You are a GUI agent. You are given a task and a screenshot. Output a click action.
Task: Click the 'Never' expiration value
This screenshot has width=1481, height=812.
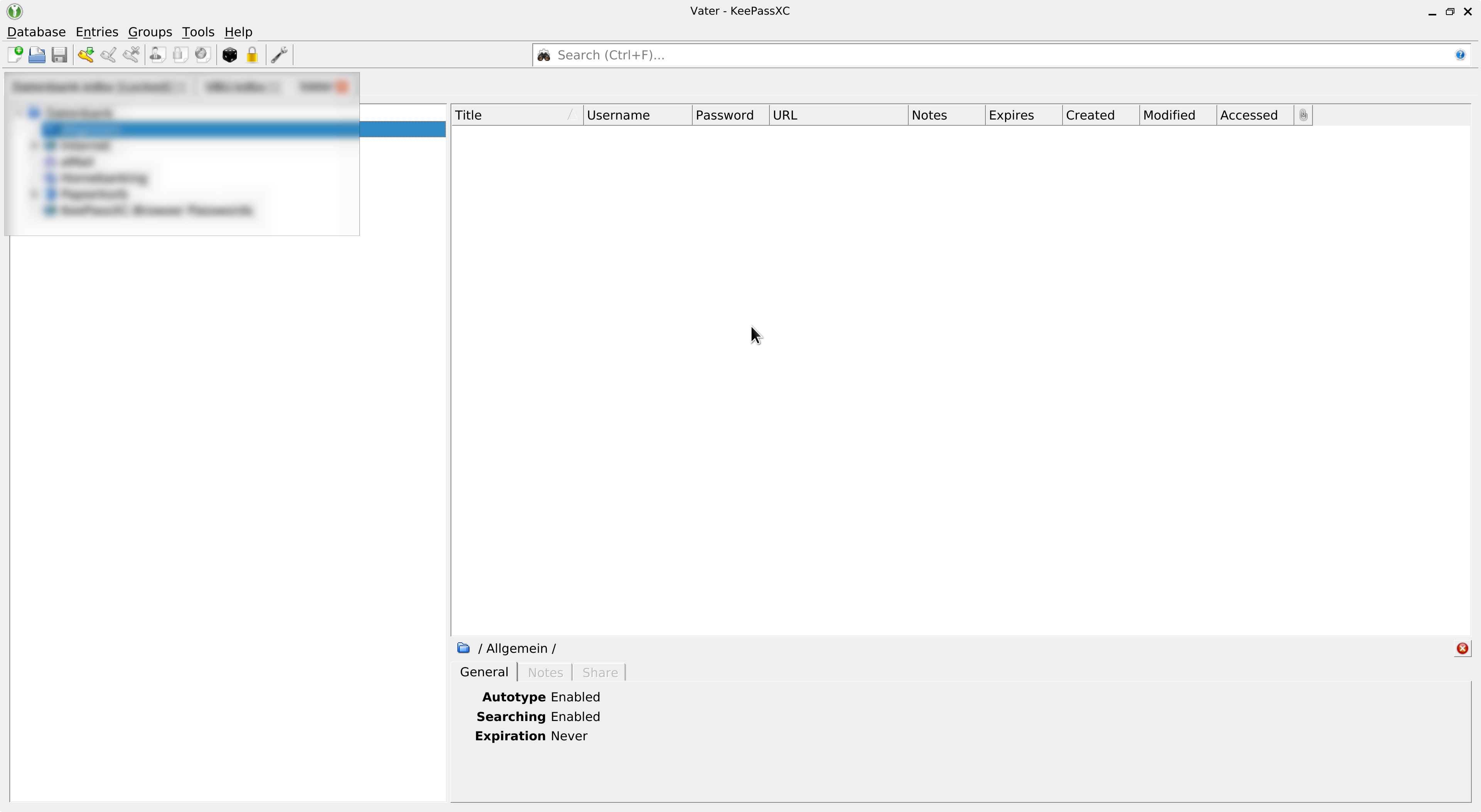568,736
